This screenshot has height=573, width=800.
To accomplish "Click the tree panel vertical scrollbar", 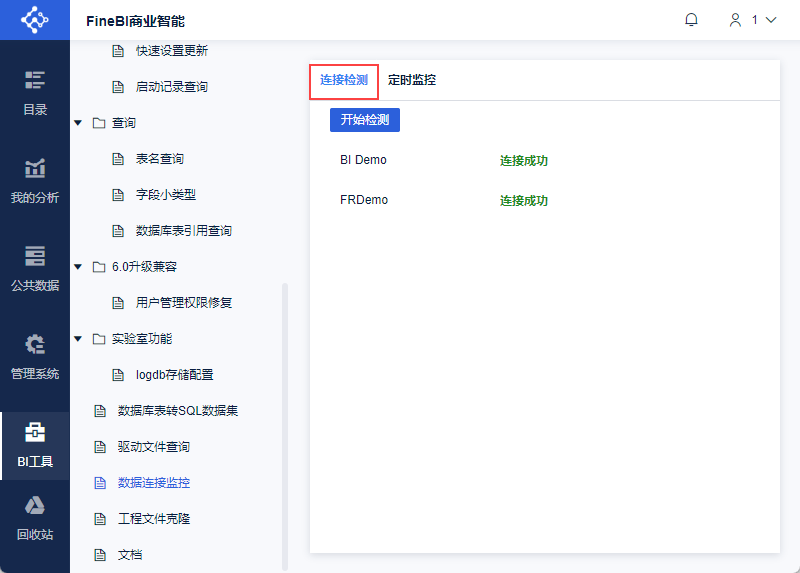I will (x=285, y=420).
